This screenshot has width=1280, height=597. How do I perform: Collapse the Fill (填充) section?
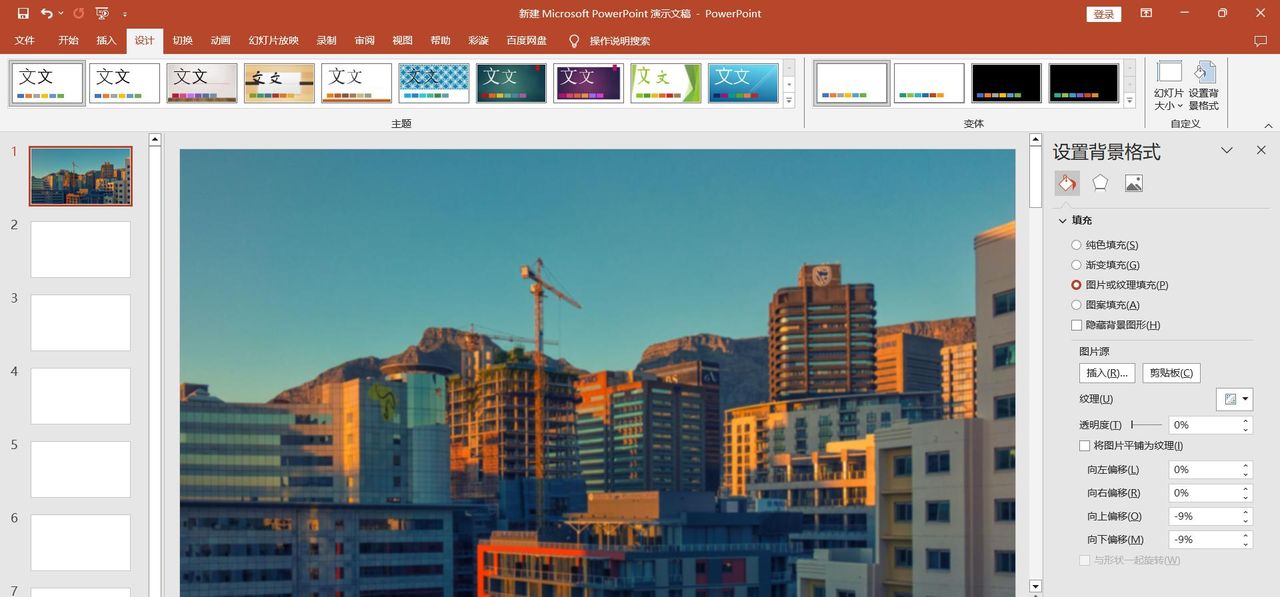tap(1062, 220)
